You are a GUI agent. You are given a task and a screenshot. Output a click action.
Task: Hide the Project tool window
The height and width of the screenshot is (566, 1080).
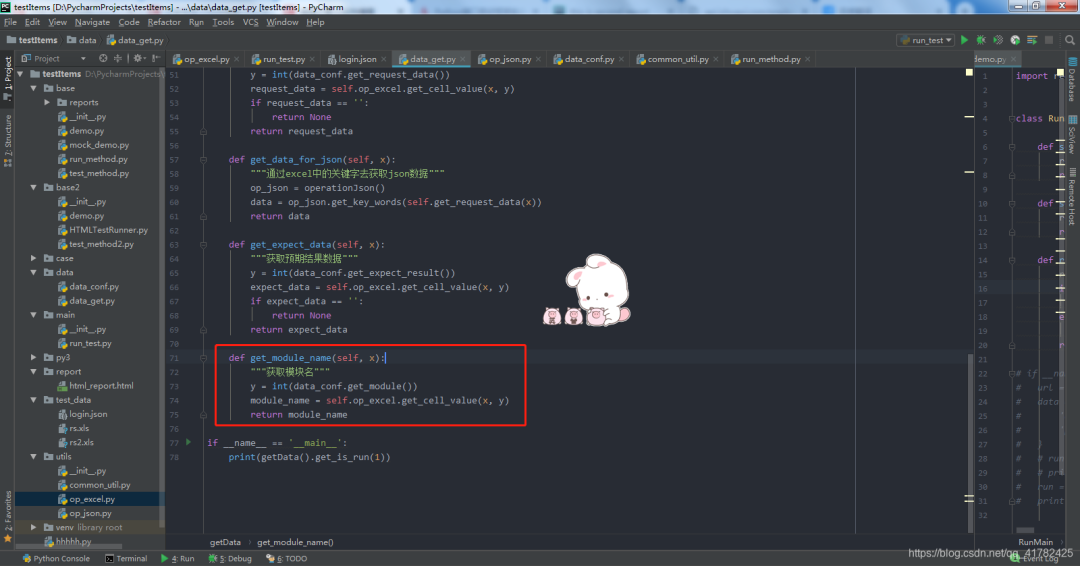(156, 59)
